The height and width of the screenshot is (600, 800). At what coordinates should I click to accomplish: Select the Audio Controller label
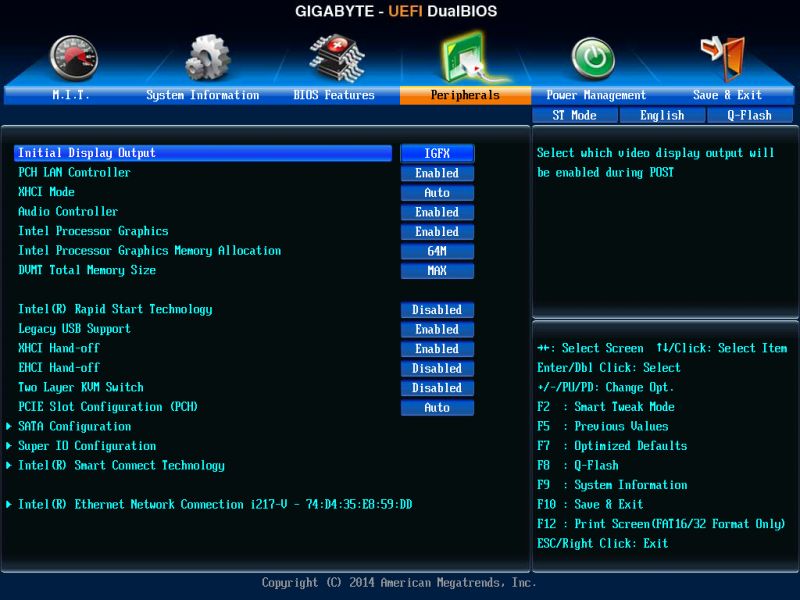(68, 211)
